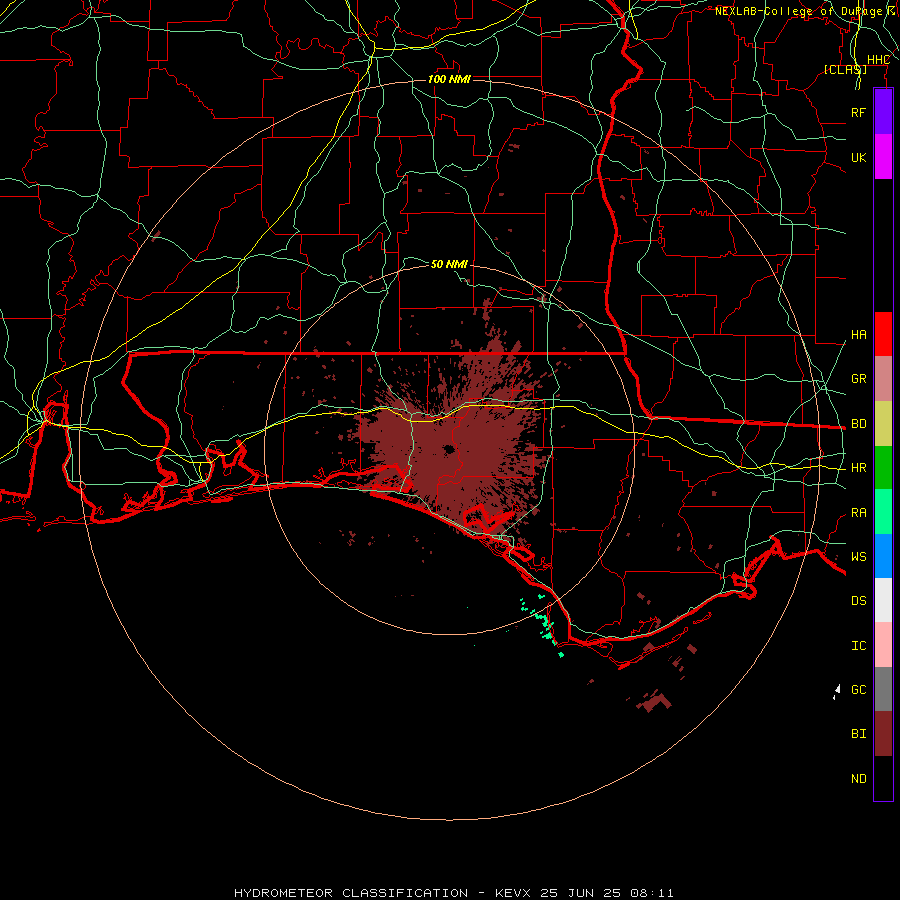
Task: Click the small white marker left of the GC label
Action: (837, 692)
